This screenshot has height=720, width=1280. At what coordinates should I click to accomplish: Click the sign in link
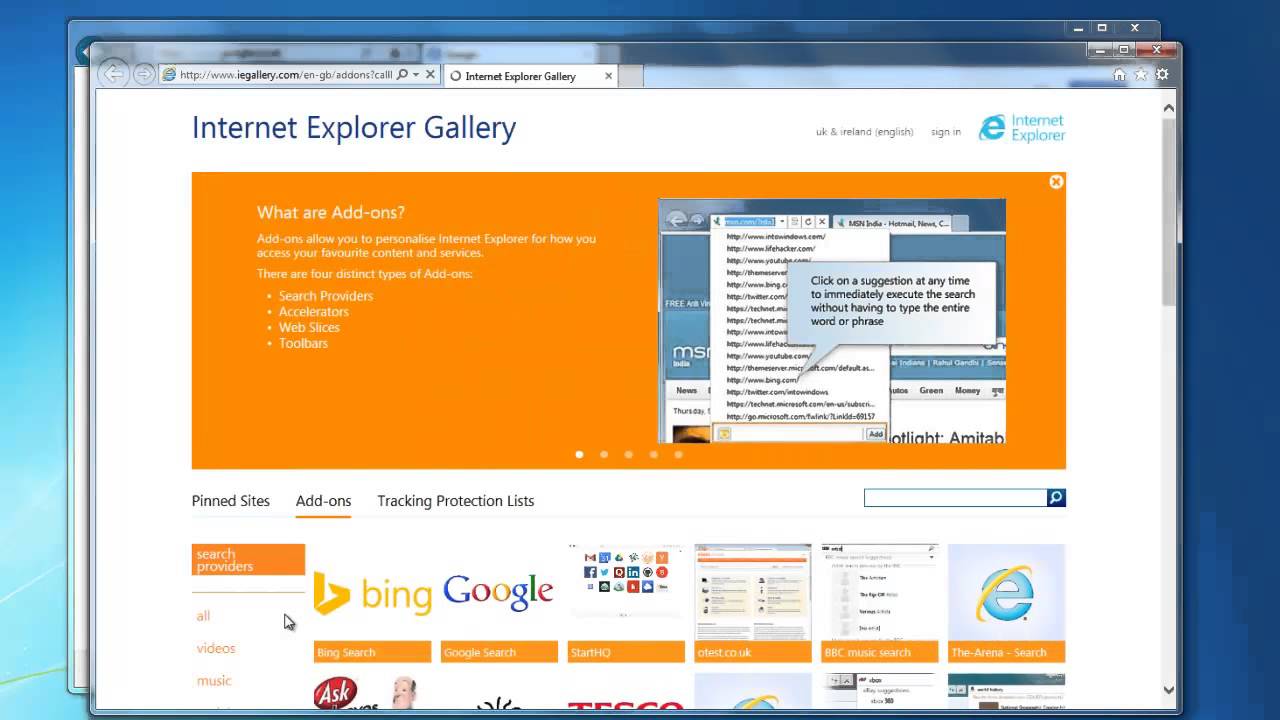[946, 132]
